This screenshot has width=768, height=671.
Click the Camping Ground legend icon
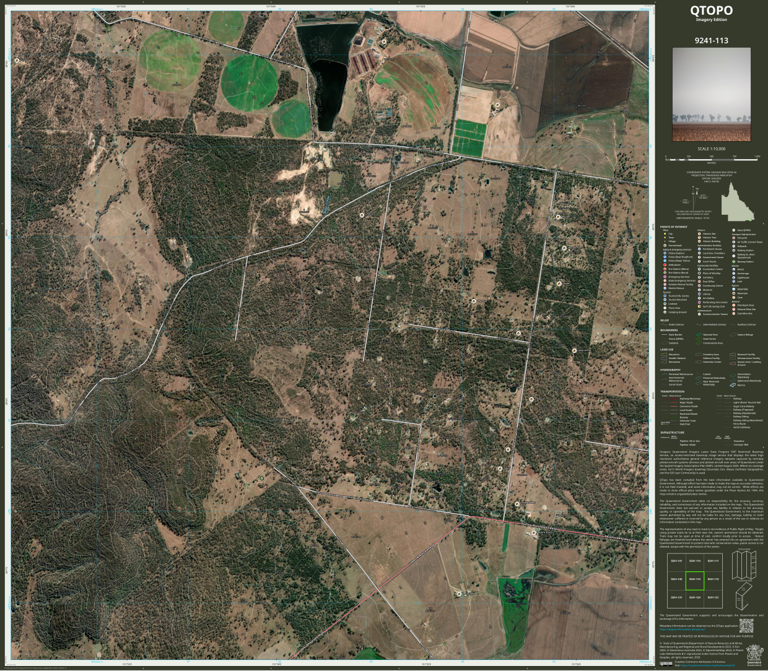[x=665, y=312]
